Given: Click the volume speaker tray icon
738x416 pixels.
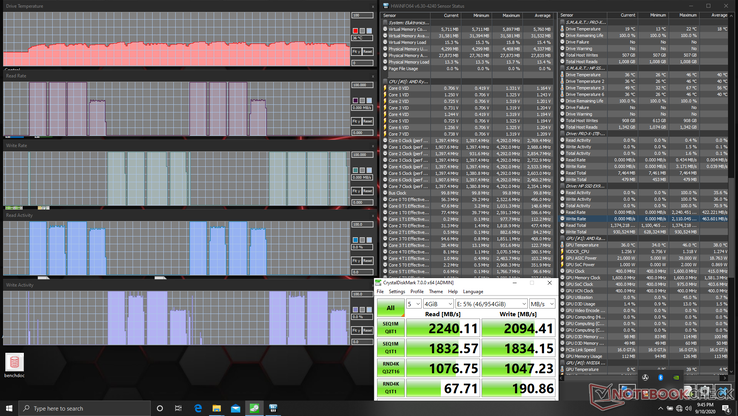Looking at the screenshot, I should [690, 408].
